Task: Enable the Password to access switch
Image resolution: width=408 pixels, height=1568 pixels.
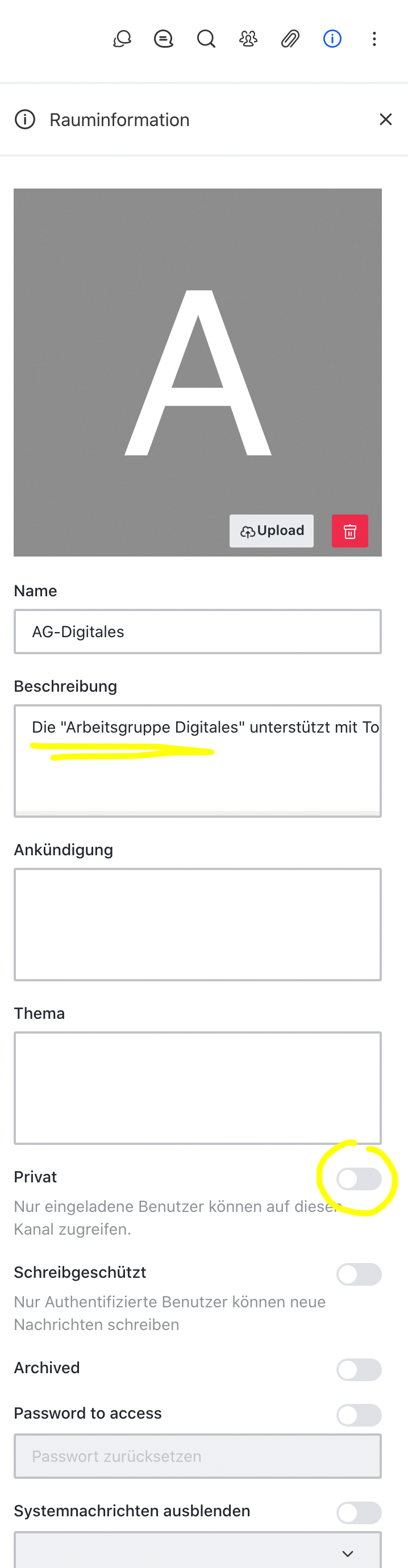Action: coord(359,1415)
